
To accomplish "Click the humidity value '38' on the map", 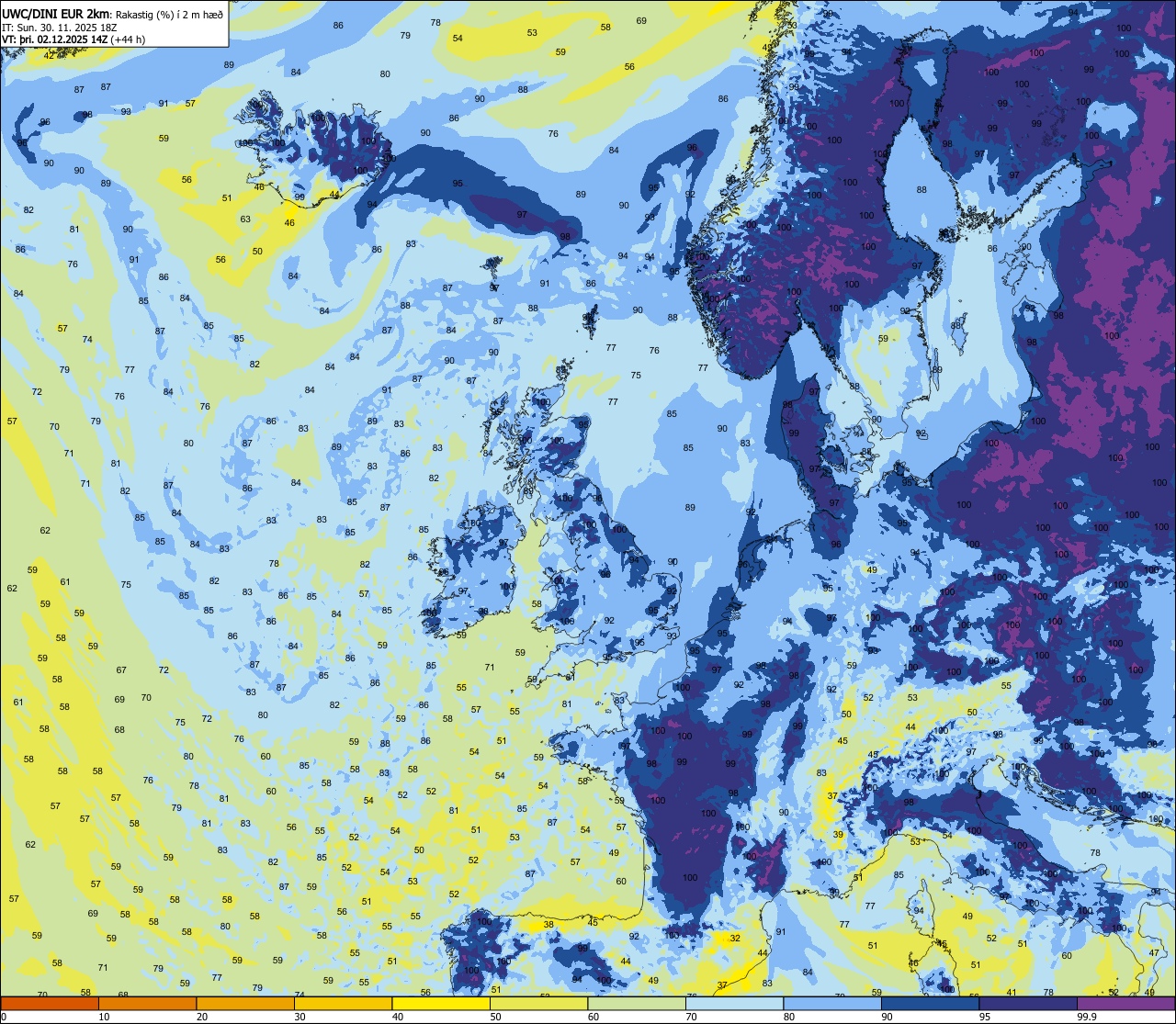I will click(548, 925).
